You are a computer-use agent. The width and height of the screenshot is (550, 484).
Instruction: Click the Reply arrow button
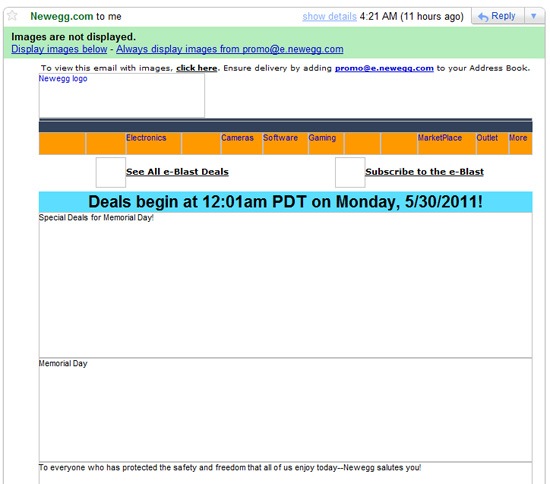pos(498,16)
